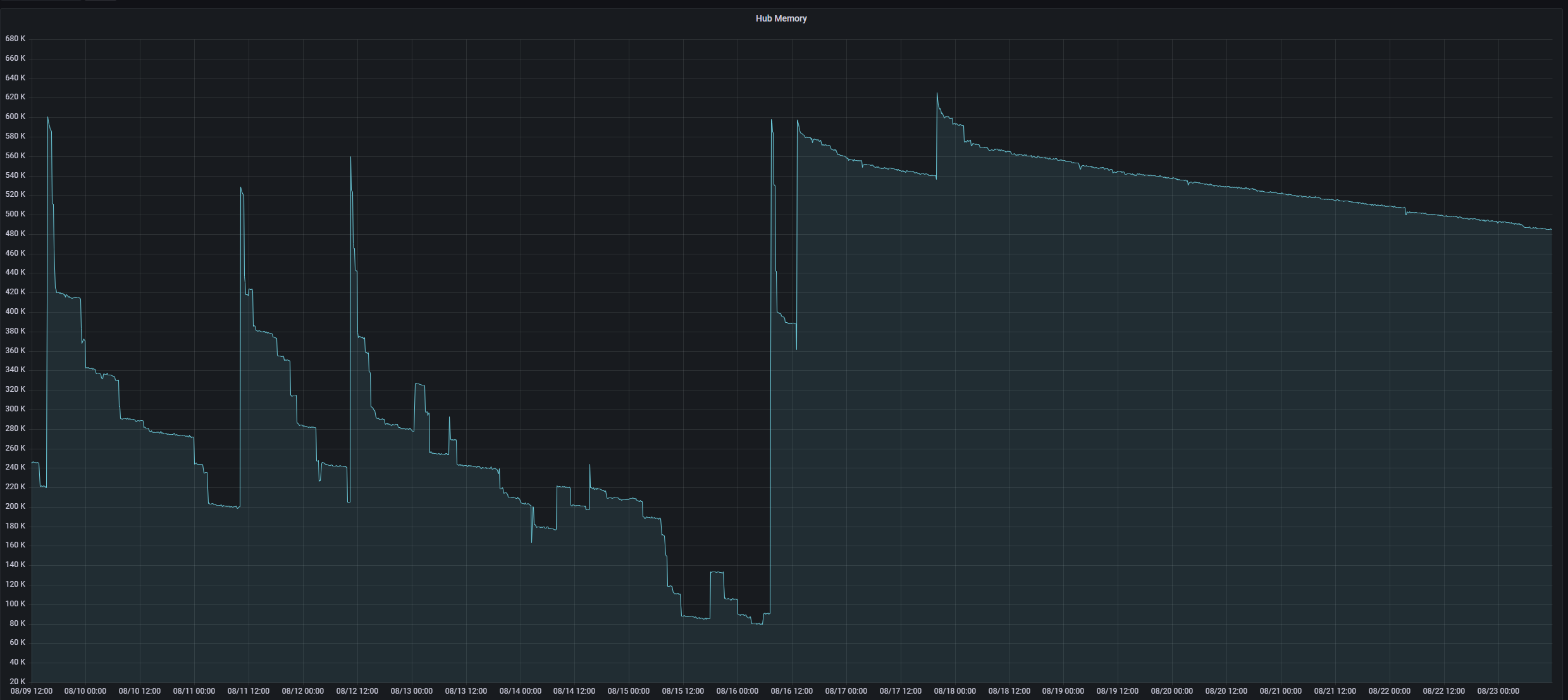The height and width of the screenshot is (700, 1568).
Task: Click the 08/22 12:00 time axis label
Action: pos(1444,691)
